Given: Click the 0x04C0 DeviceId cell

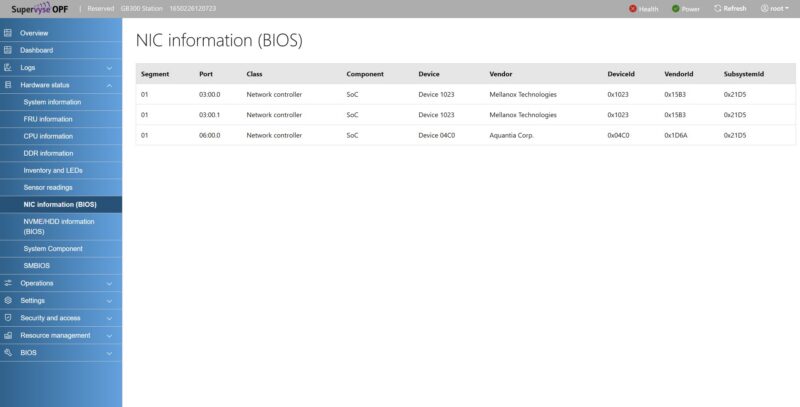Looking at the screenshot, I should coord(618,135).
